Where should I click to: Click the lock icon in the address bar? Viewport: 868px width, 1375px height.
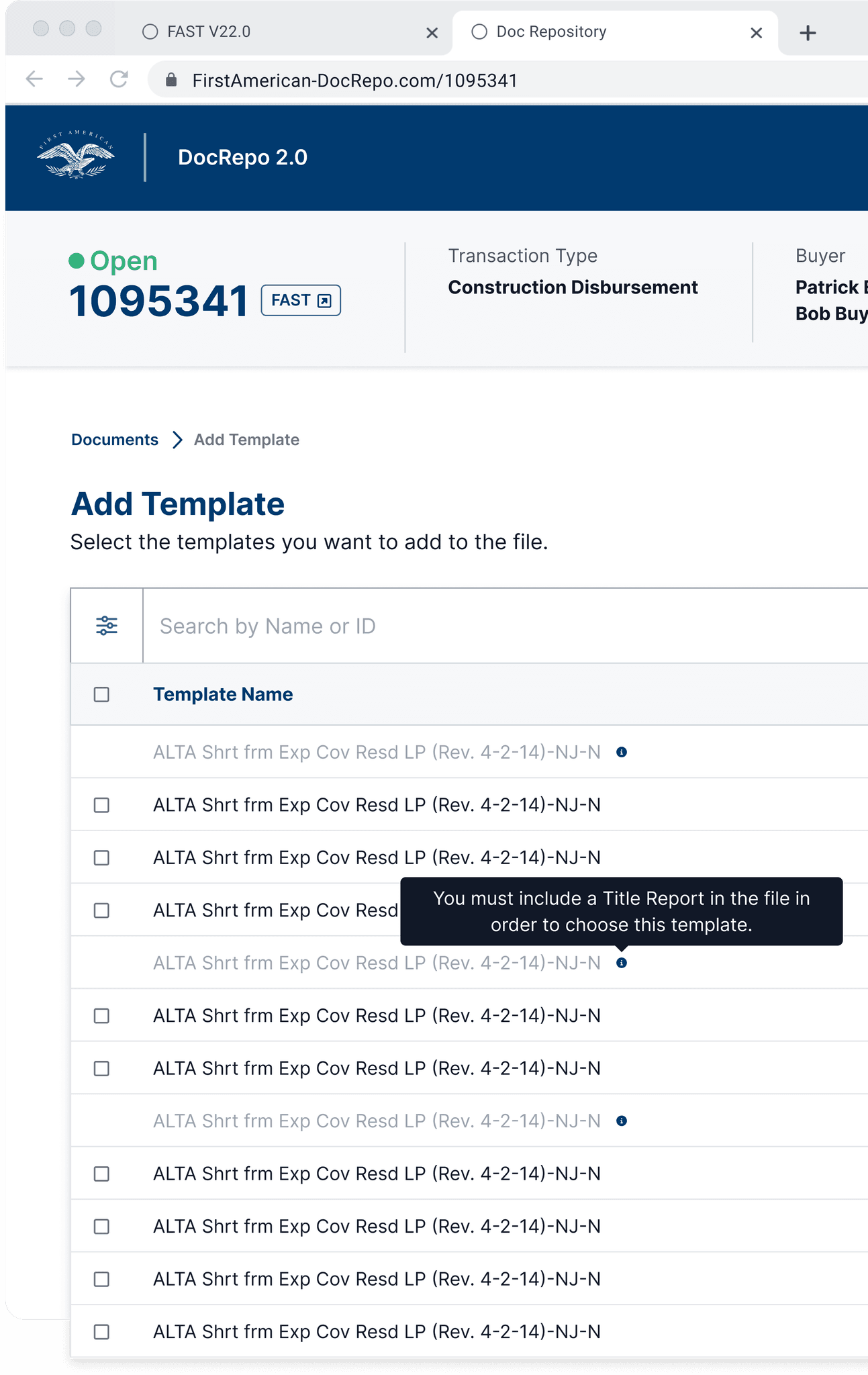171,80
